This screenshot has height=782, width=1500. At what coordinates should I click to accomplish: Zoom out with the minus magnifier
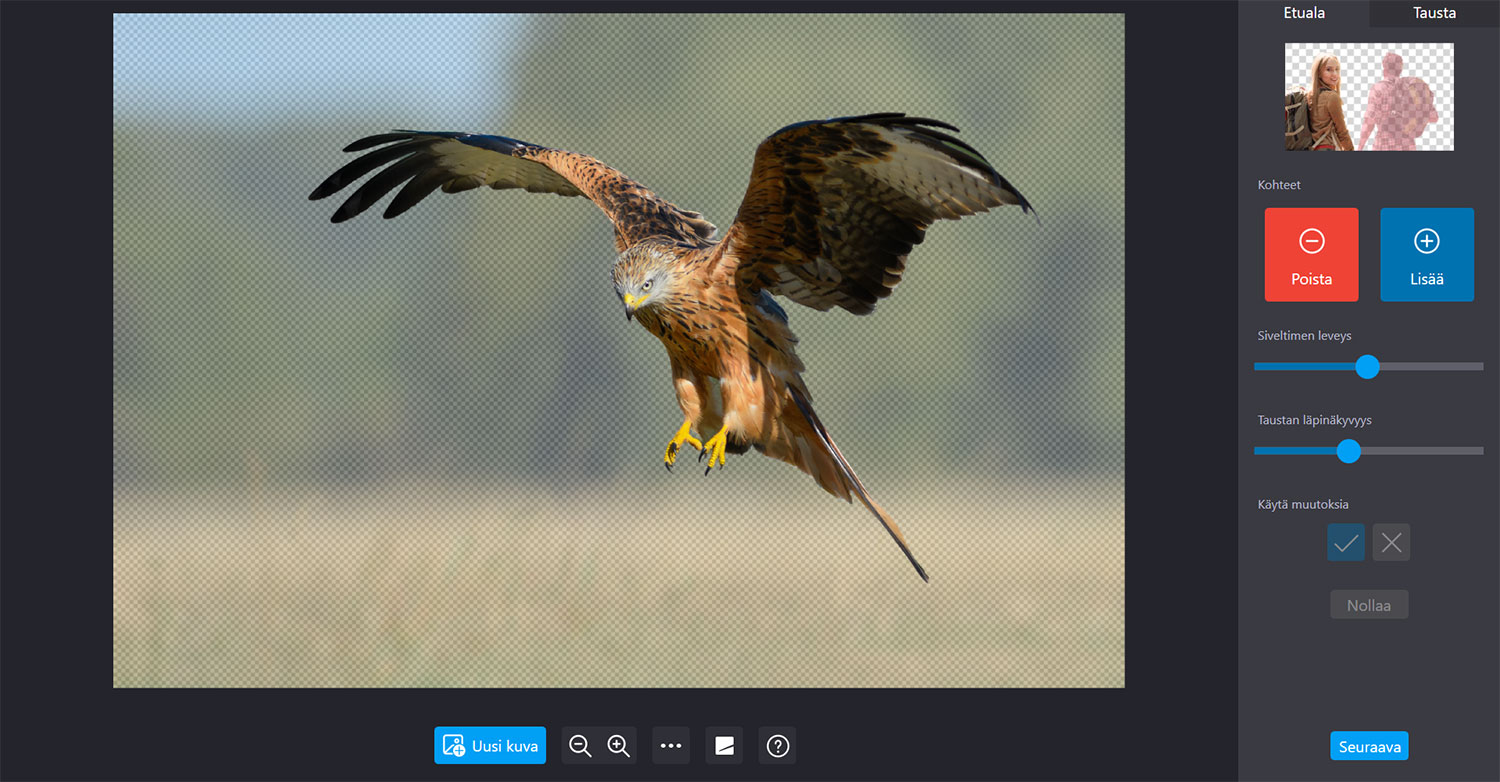point(580,746)
